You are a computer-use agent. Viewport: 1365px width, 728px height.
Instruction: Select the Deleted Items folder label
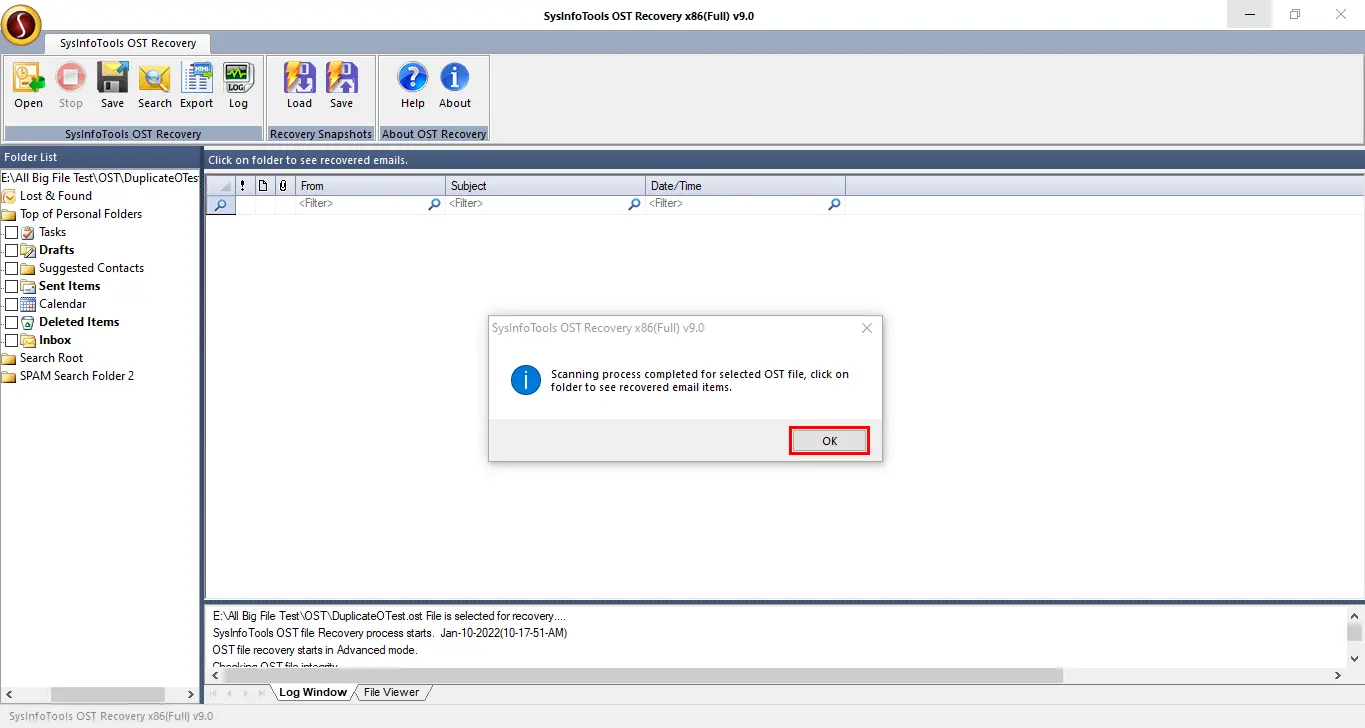[79, 322]
